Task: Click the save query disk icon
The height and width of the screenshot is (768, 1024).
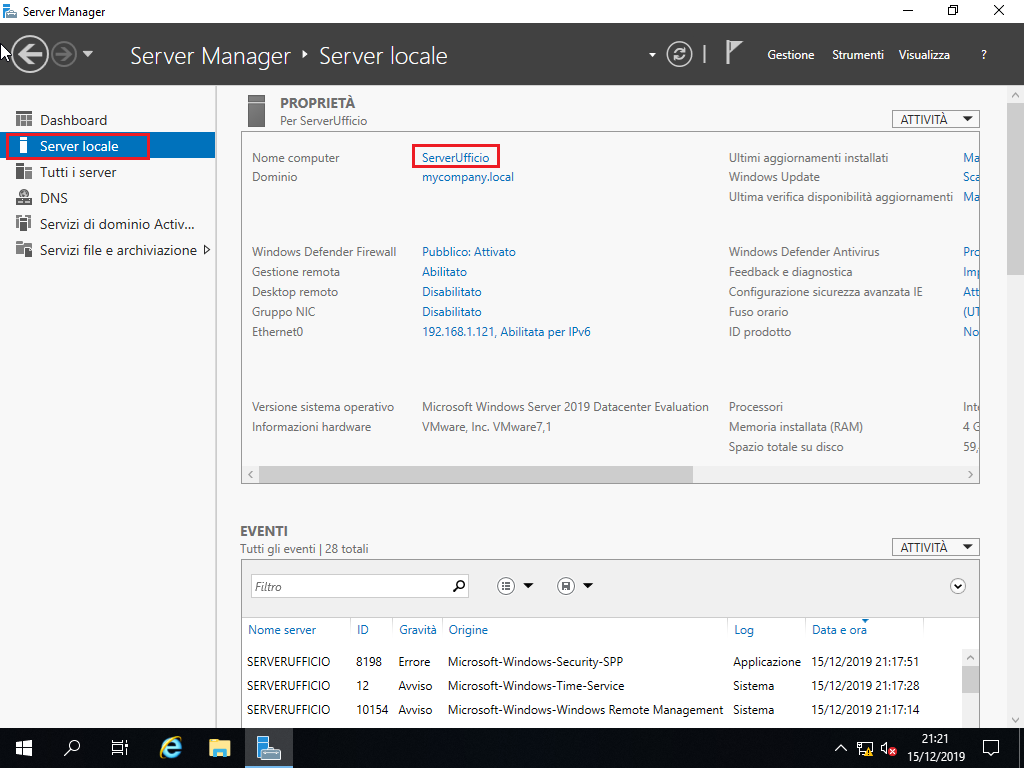Action: tap(563, 585)
